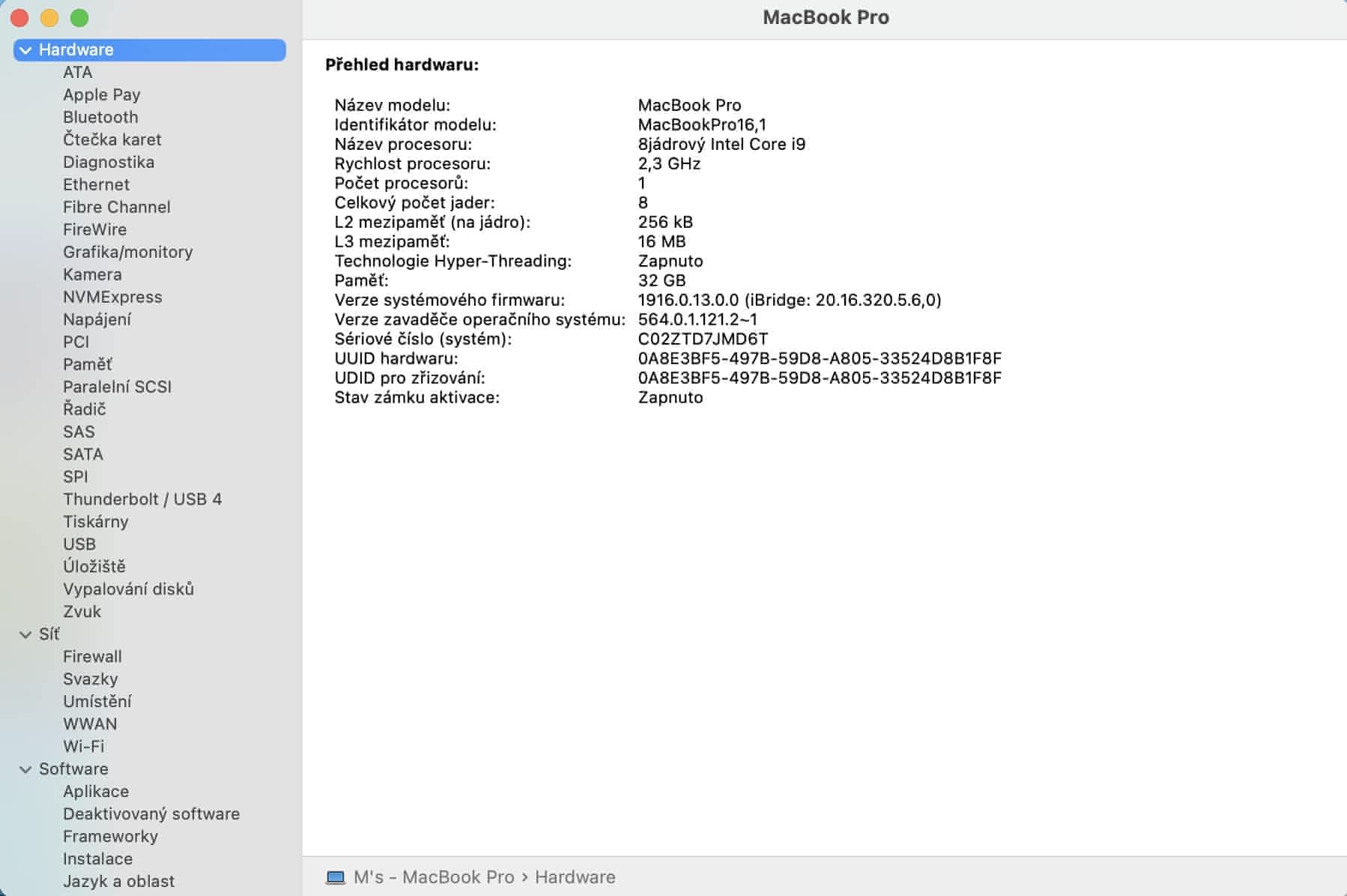
Task: Click the Hyper-Threading Zapnuto value
Action: point(671,261)
